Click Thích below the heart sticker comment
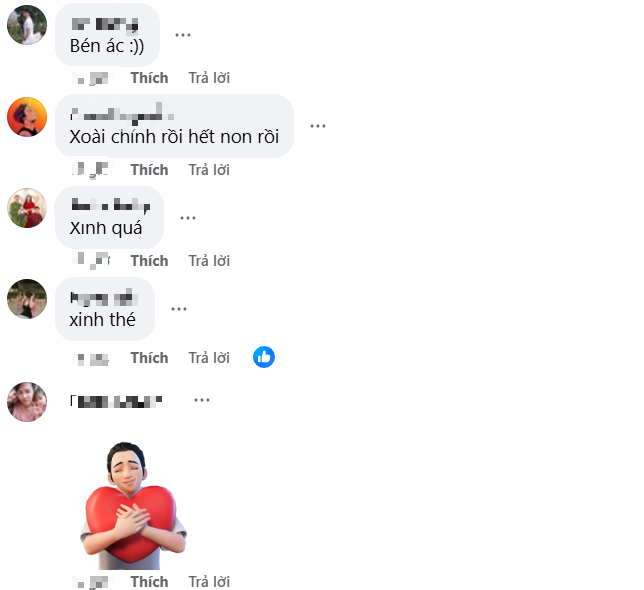This screenshot has height=590, width=644. coord(150,582)
